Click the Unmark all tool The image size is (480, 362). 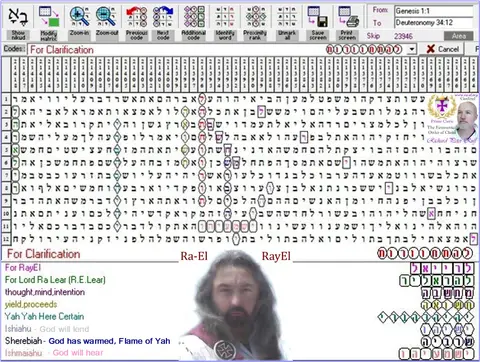(287, 22)
